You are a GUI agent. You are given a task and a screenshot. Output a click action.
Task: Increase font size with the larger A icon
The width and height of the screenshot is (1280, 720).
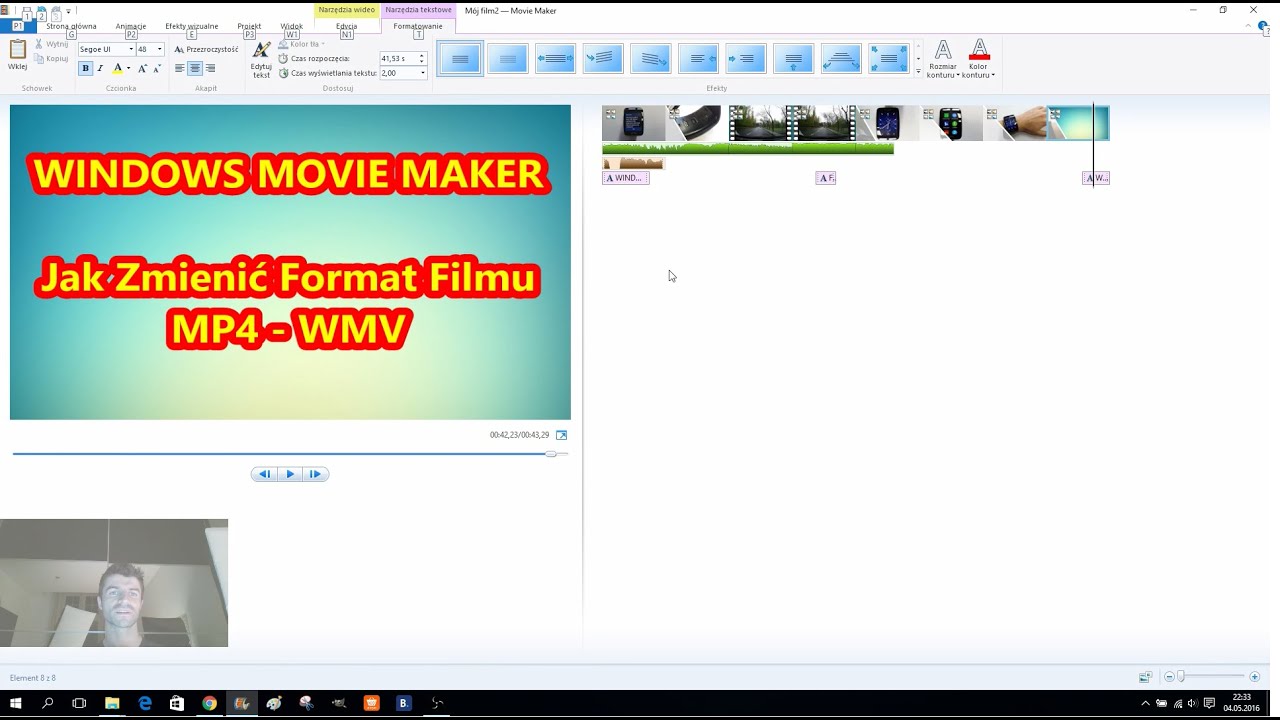click(142, 68)
